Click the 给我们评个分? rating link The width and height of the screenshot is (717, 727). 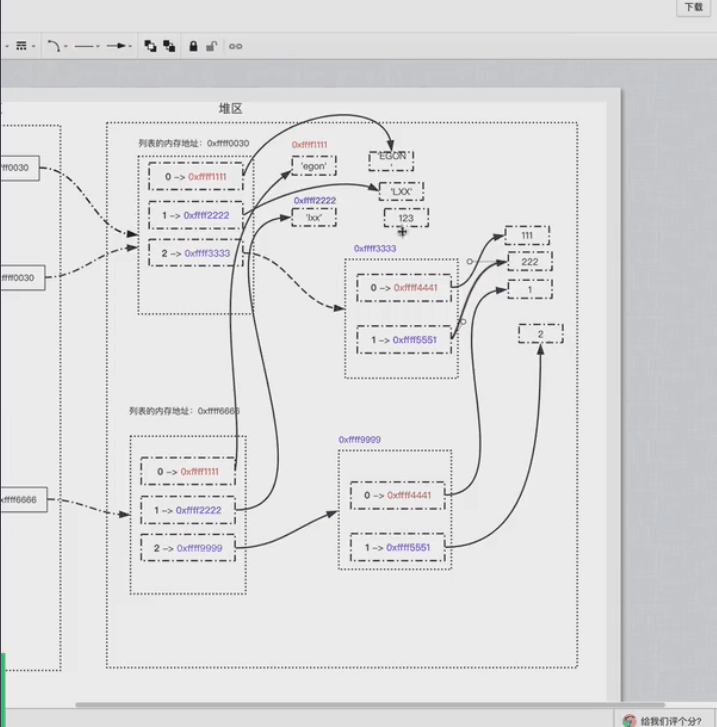point(671,721)
